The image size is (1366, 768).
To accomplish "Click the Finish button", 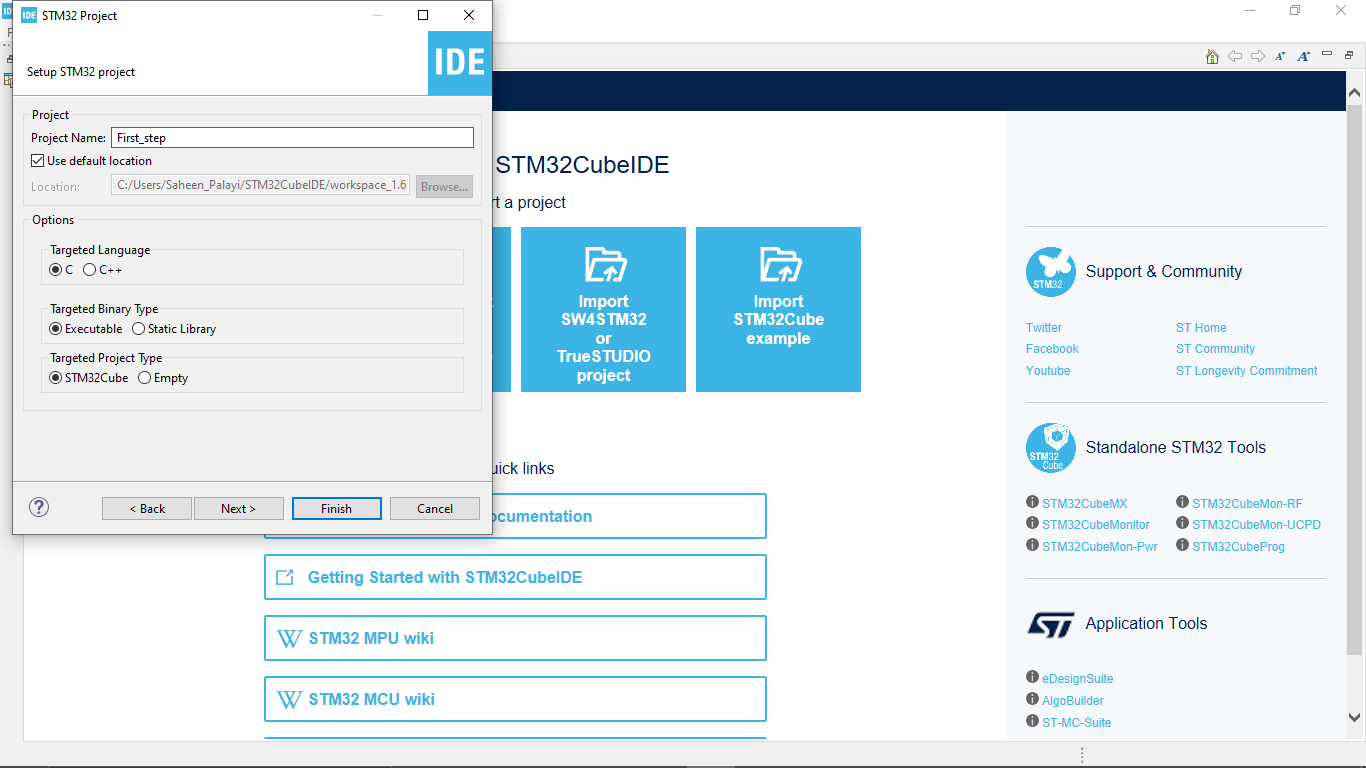I will [x=337, y=508].
